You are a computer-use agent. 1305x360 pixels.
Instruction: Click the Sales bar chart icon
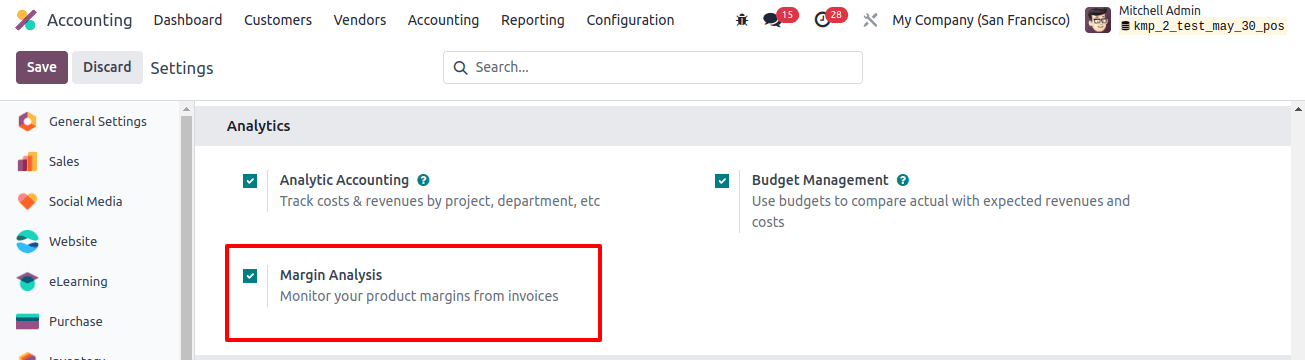click(x=28, y=162)
